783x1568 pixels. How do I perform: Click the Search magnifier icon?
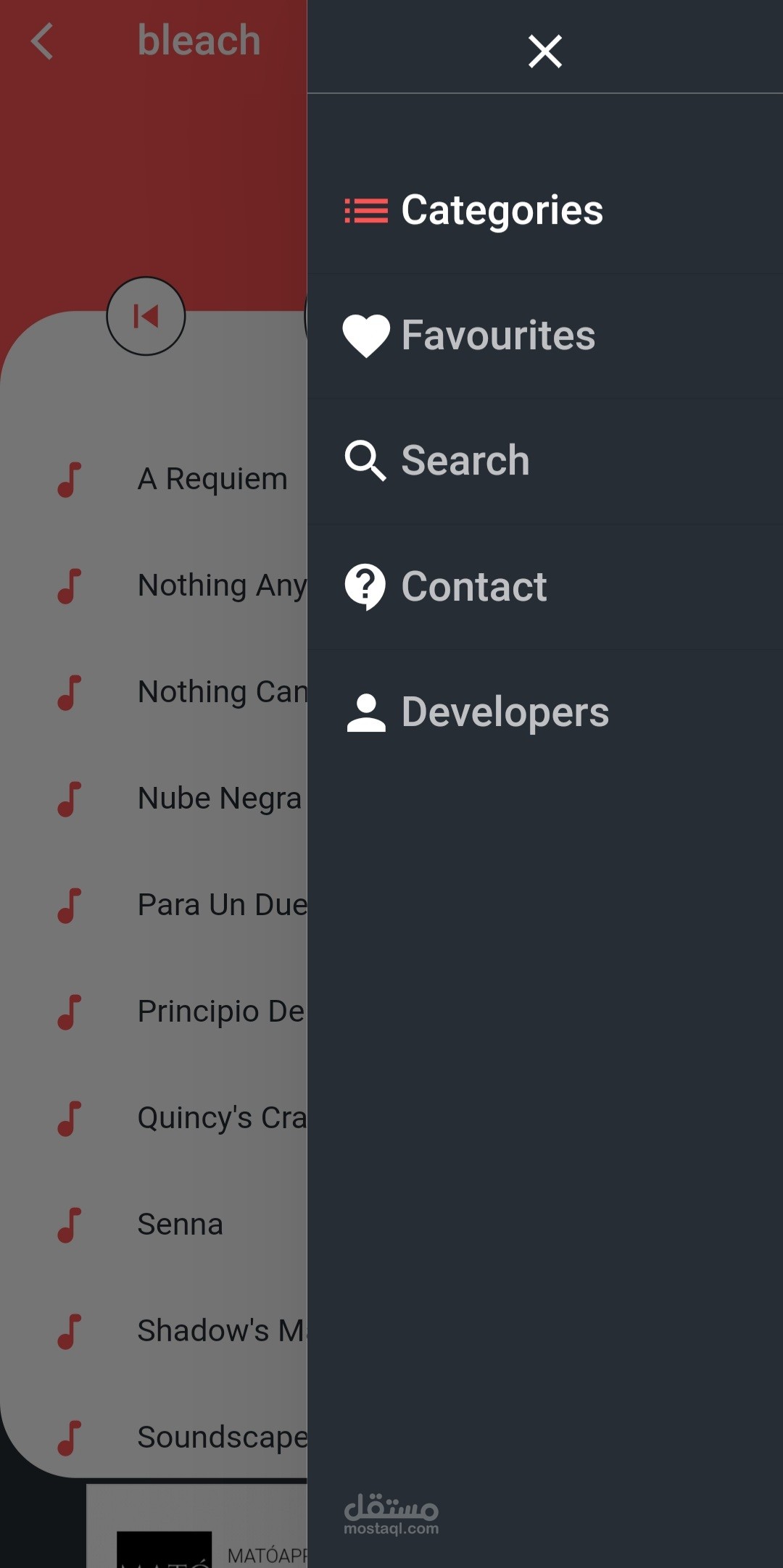click(x=365, y=461)
